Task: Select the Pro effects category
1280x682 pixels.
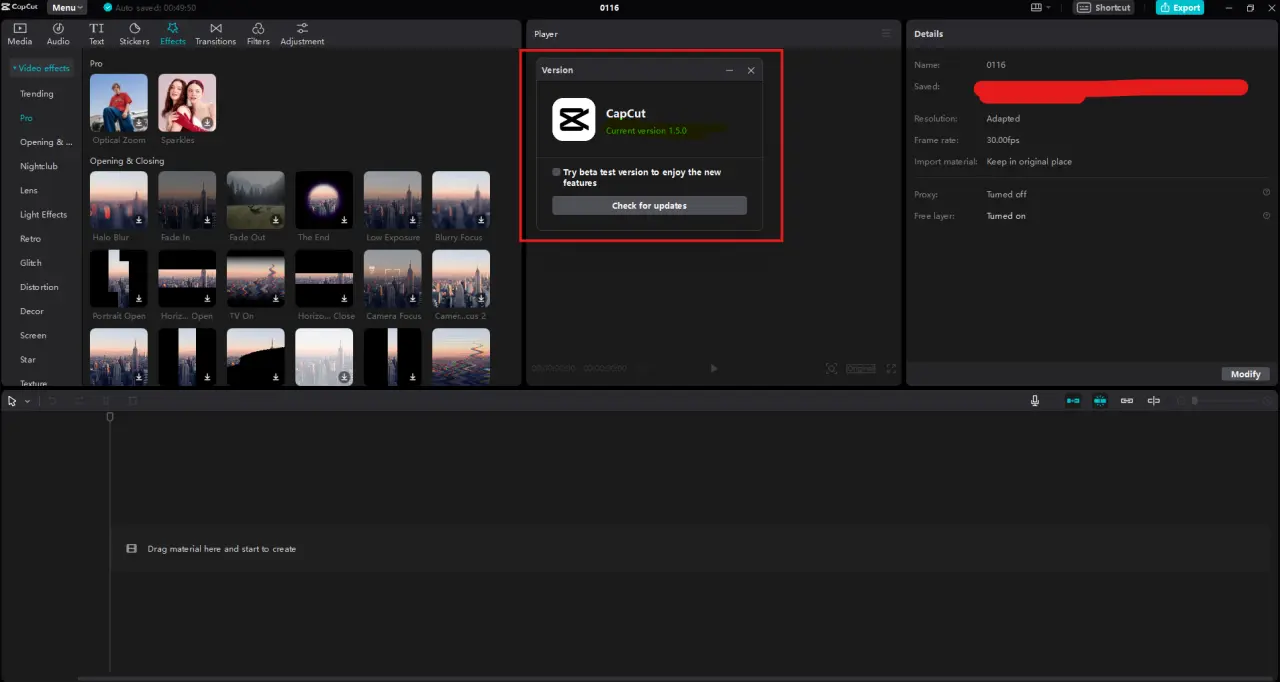Action: click(x=26, y=117)
